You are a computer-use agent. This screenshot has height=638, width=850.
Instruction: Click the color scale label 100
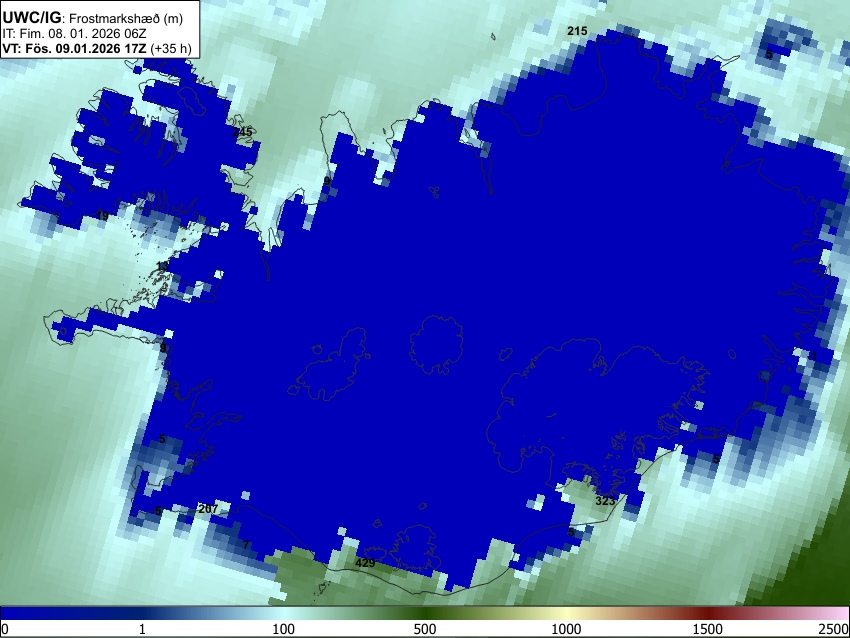coord(283,629)
